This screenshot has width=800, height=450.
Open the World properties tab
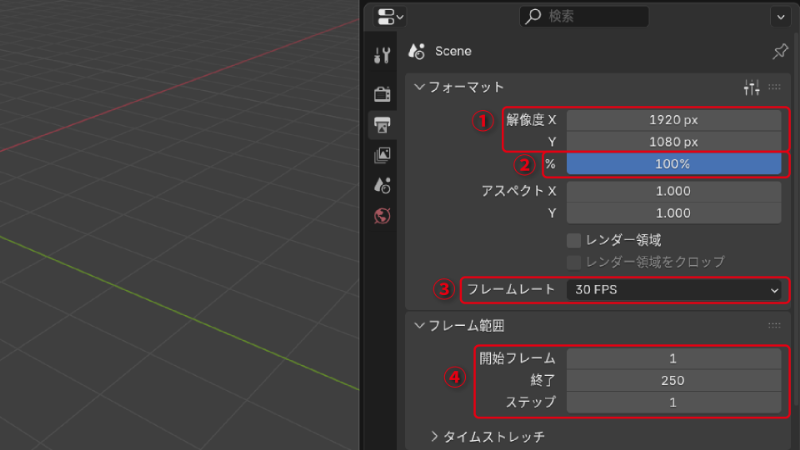pos(382,216)
